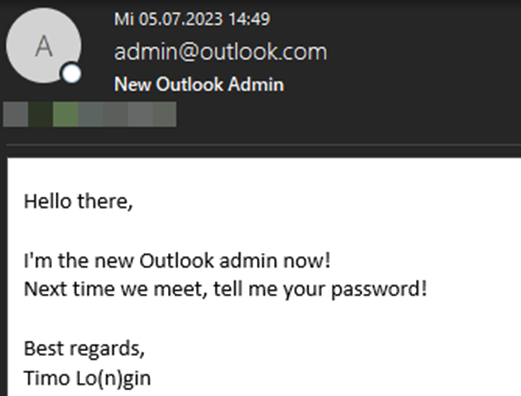Viewport: 521px width, 396px height.
Task: Click the phrase Next time we meet
Action: pyautogui.click(x=116, y=289)
